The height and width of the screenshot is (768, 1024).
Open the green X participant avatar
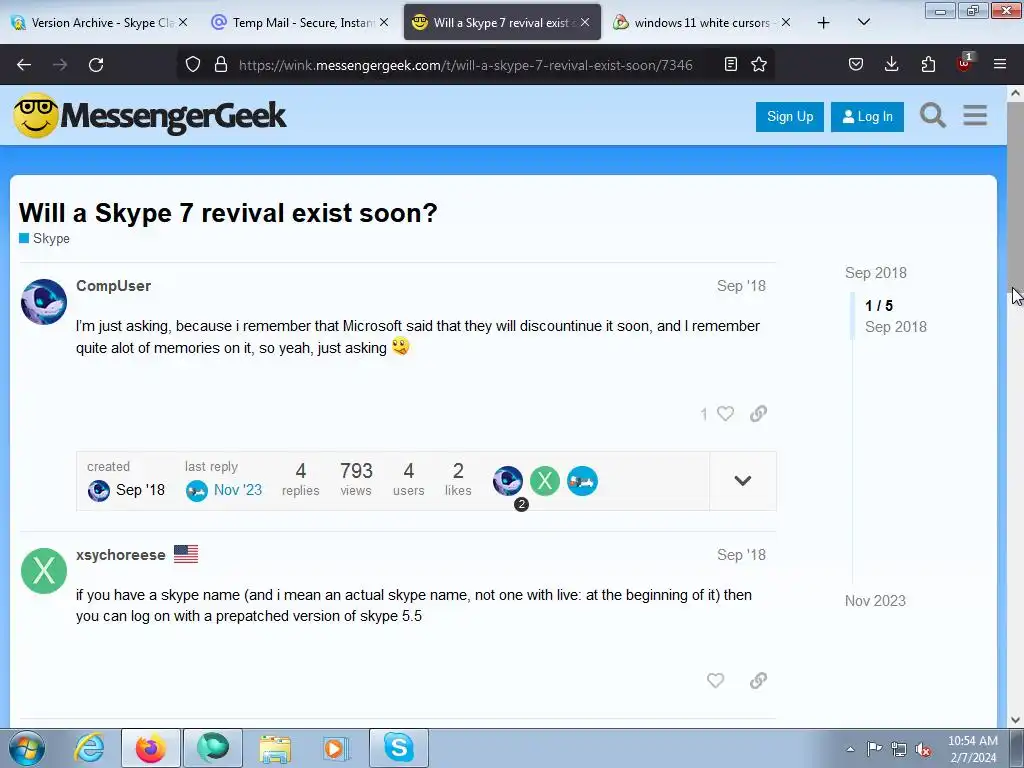click(545, 481)
